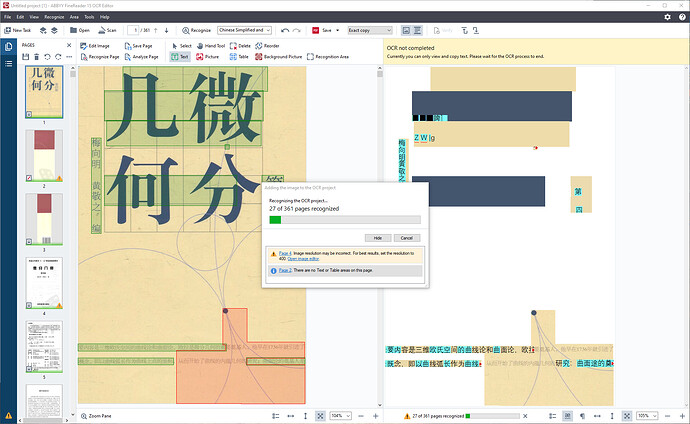
Task: Open the Tools menu
Action: [x=89, y=17]
